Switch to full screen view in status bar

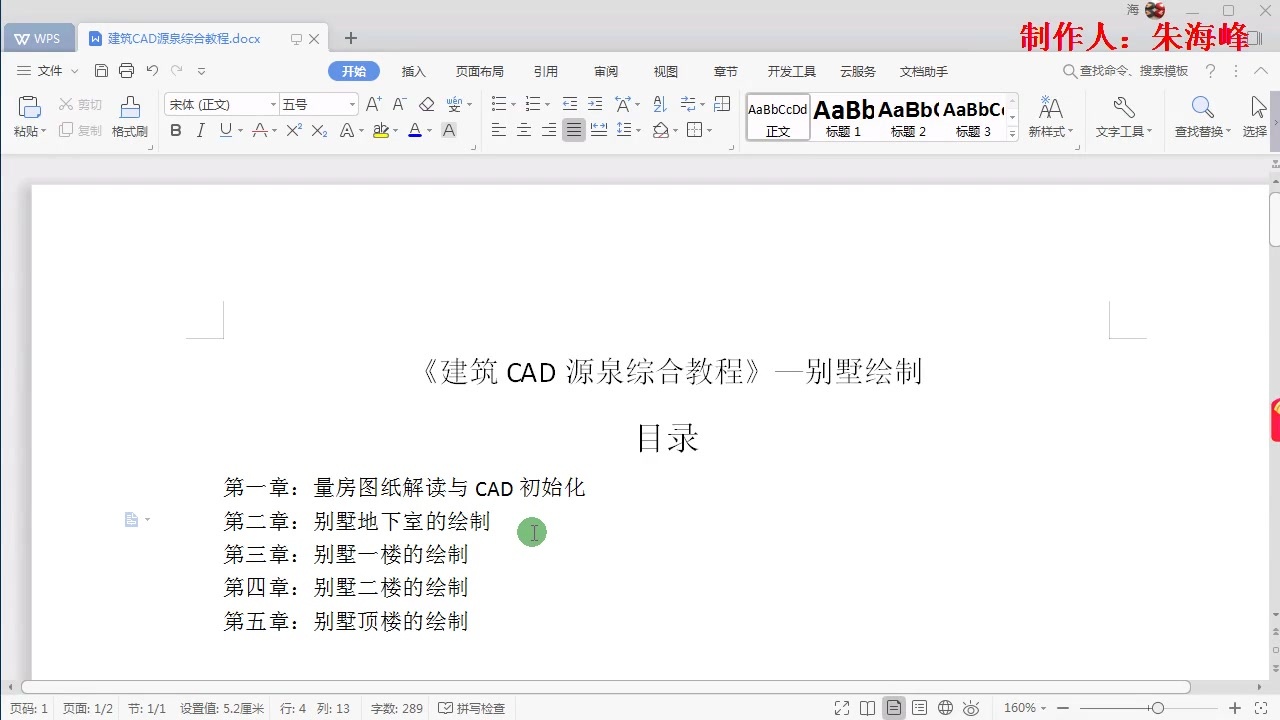click(842, 708)
